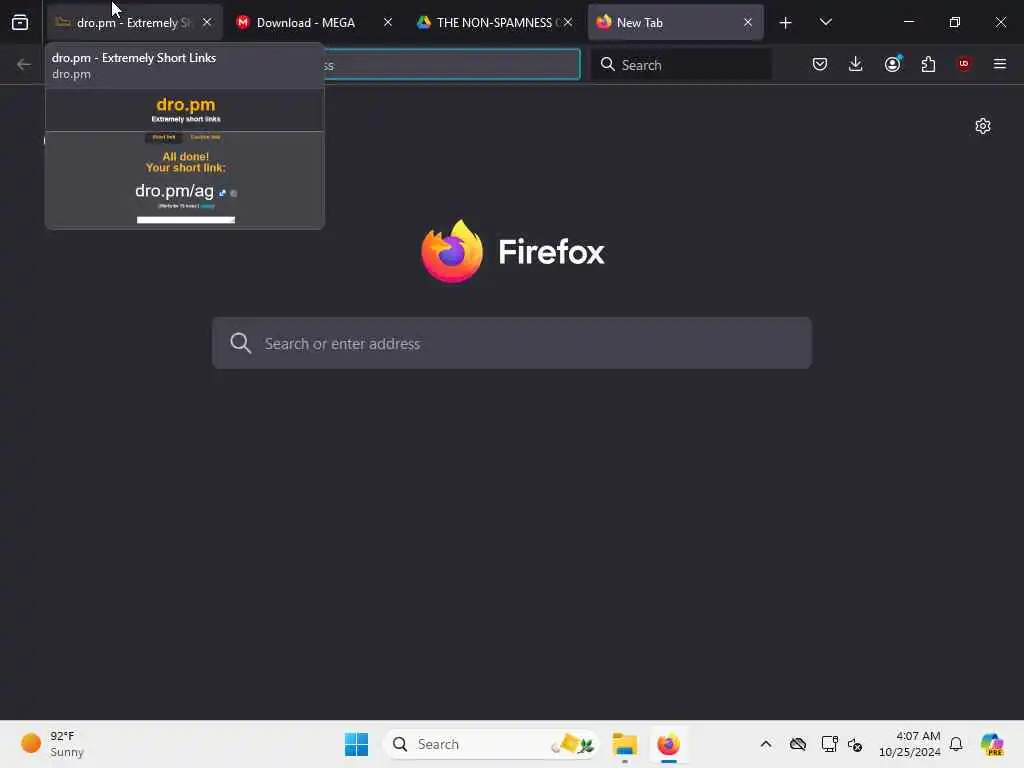Screen dimensions: 1024x768
Task: Expand the list all tabs chevron
Action: tap(826, 22)
